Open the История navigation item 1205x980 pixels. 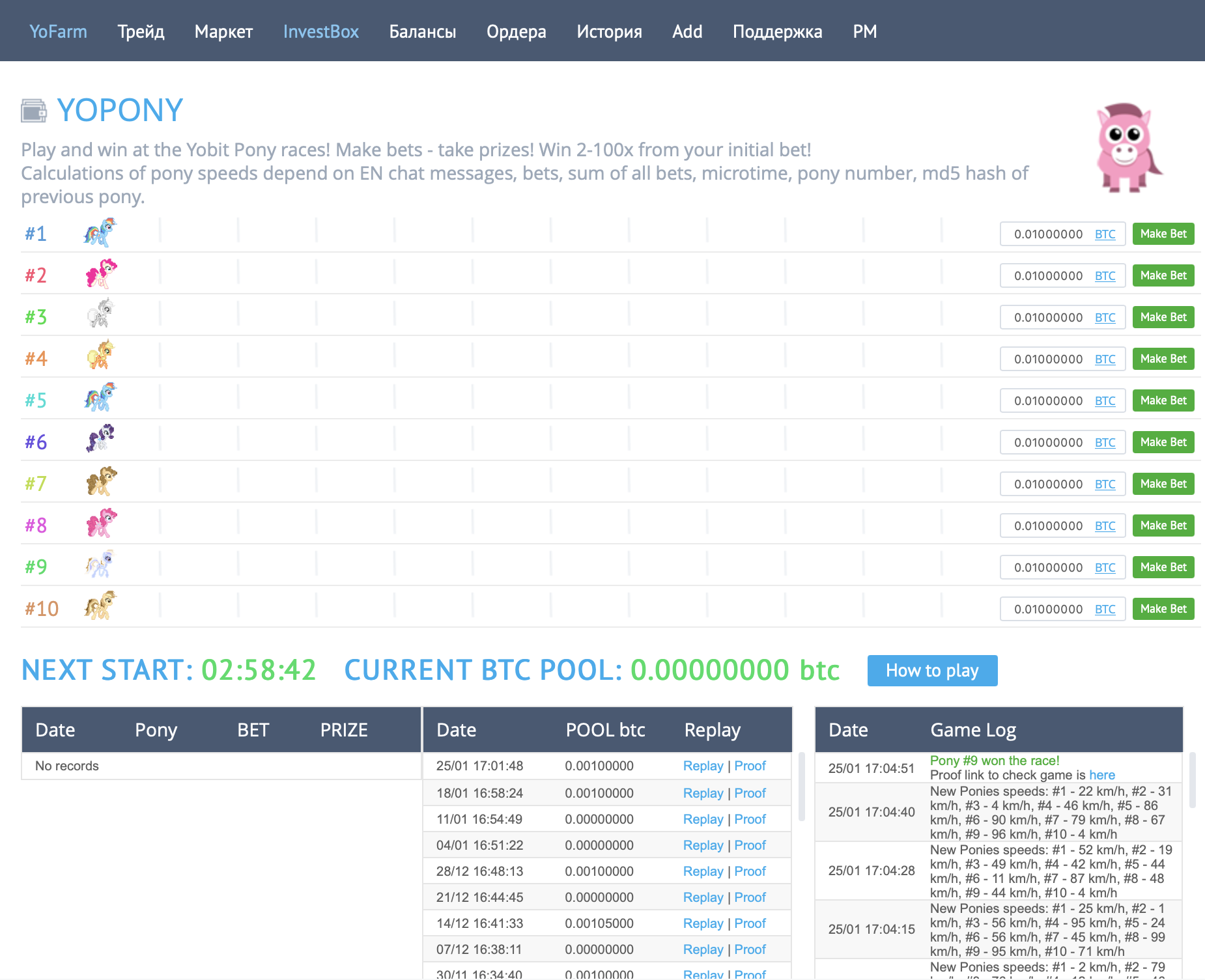tap(610, 31)
